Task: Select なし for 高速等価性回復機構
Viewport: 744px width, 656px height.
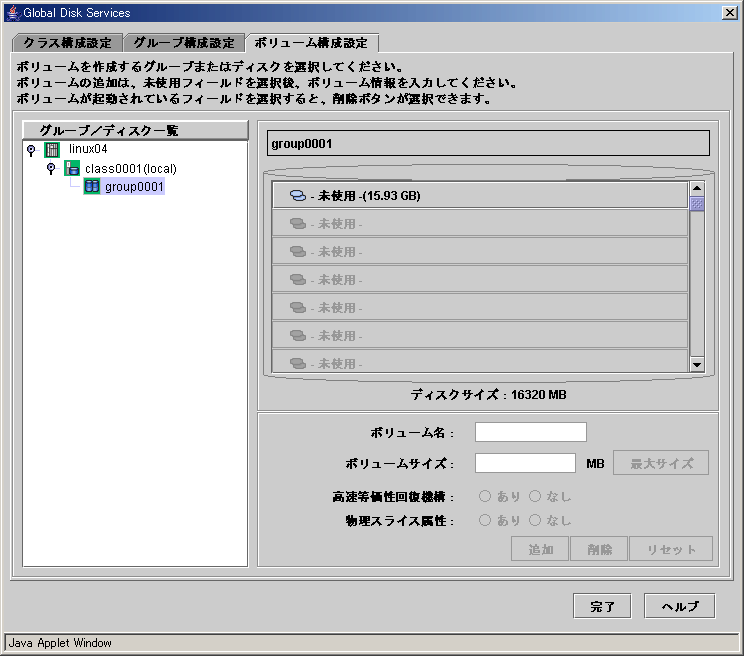Action: [535, 496]
